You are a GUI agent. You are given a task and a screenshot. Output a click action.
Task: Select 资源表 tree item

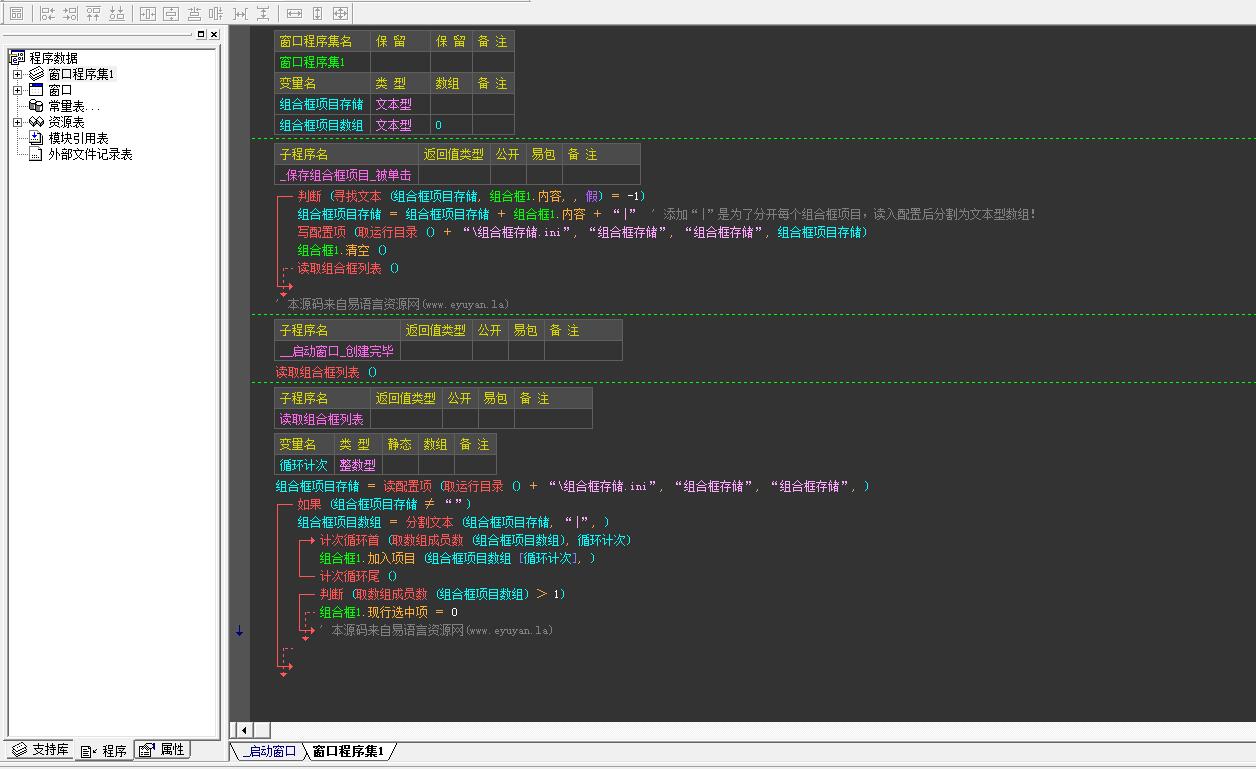66,122
